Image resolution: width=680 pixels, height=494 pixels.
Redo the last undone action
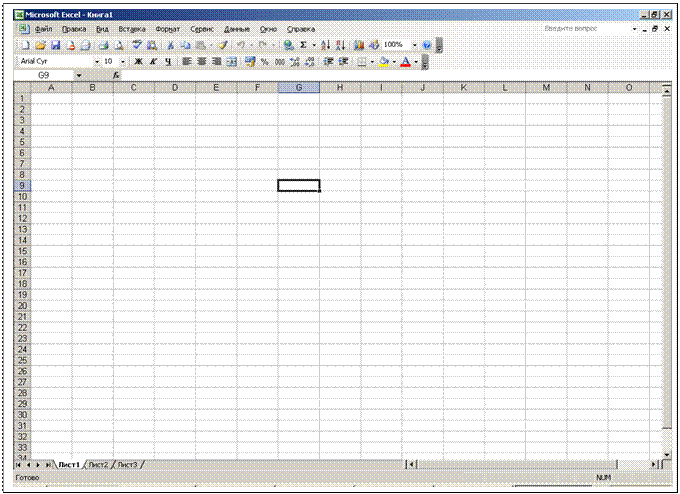tap(262, 45)
